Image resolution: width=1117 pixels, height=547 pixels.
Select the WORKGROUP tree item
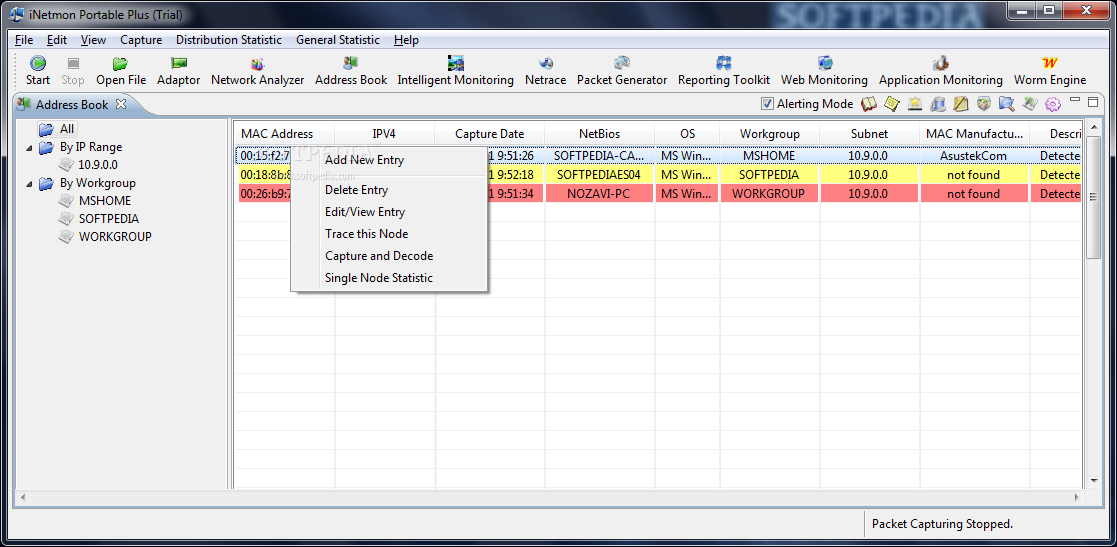(115, 236)
